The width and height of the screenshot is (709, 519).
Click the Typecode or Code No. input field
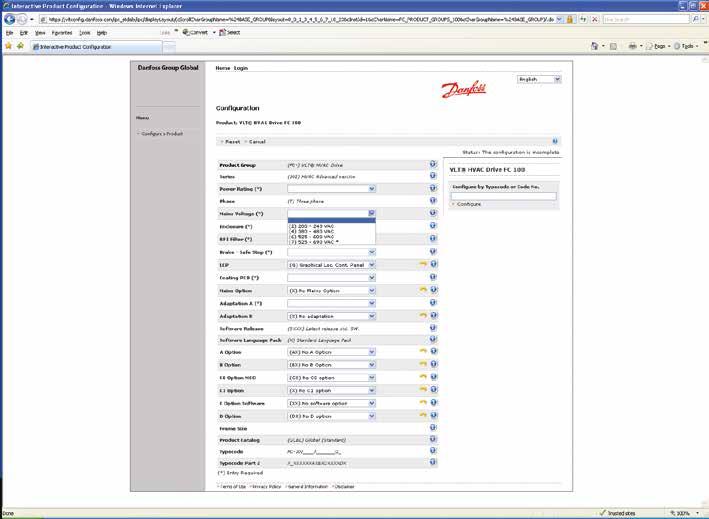pyautogui.click(x=503, y=196)
